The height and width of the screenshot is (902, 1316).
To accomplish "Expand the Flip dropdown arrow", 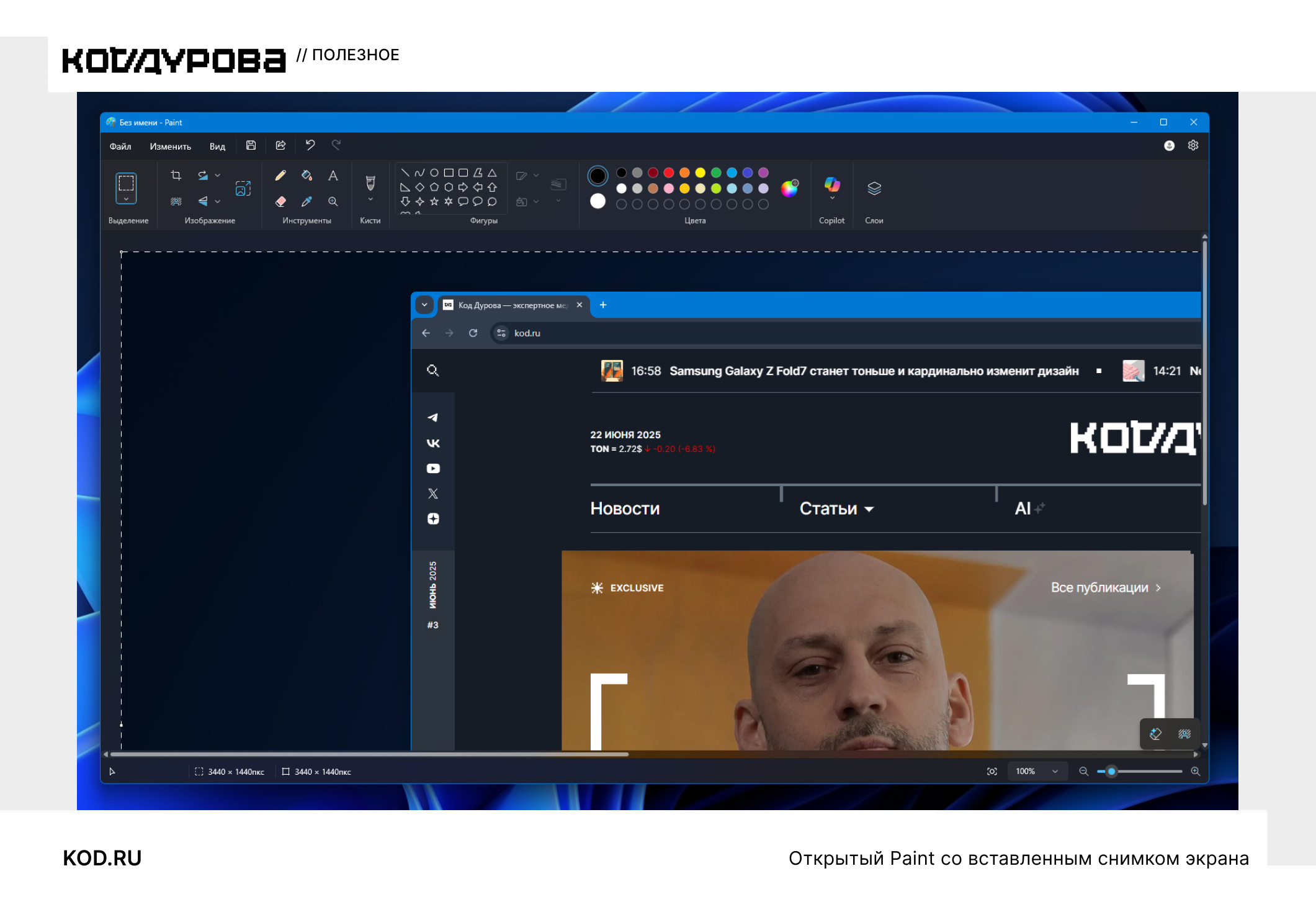I will [218, 201].
